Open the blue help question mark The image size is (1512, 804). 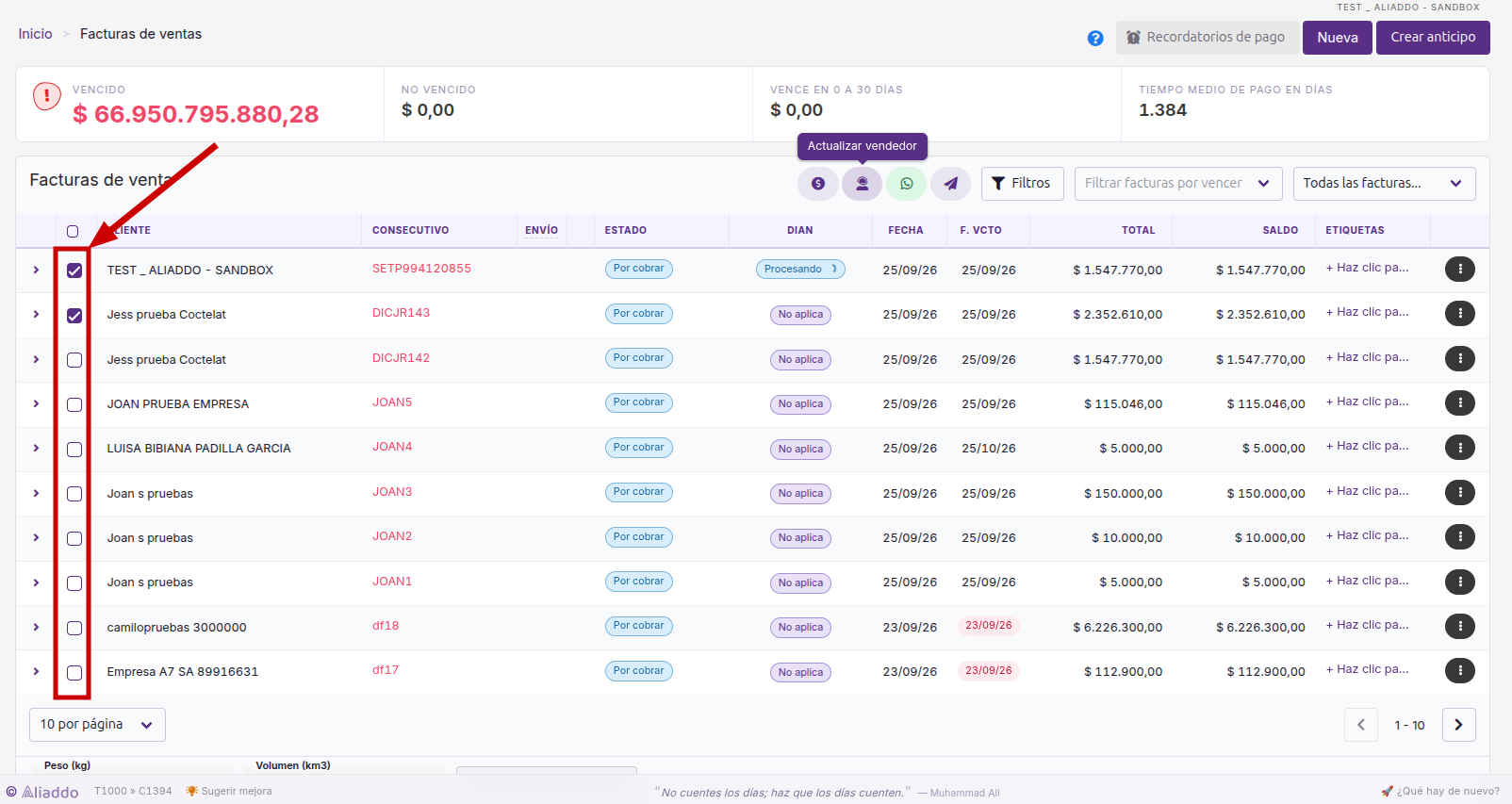[x=1095, y=39]
